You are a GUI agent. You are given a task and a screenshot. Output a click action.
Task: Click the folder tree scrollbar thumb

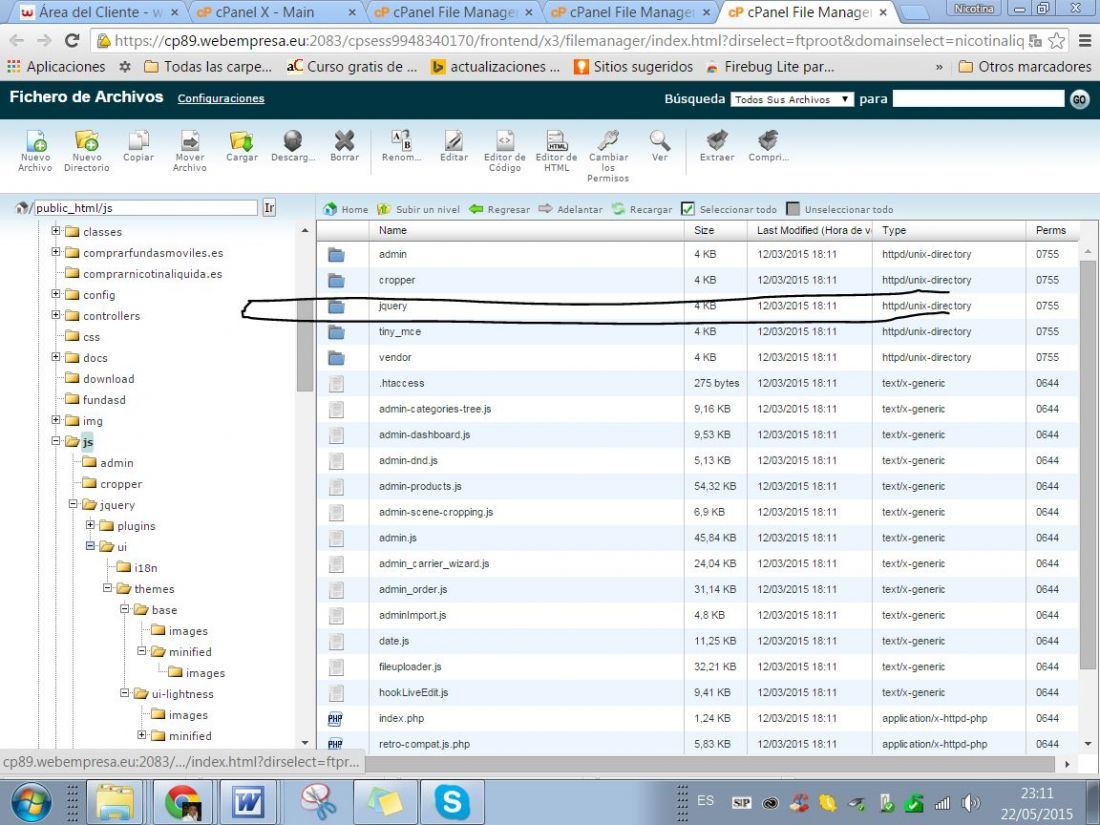(304, 344)
